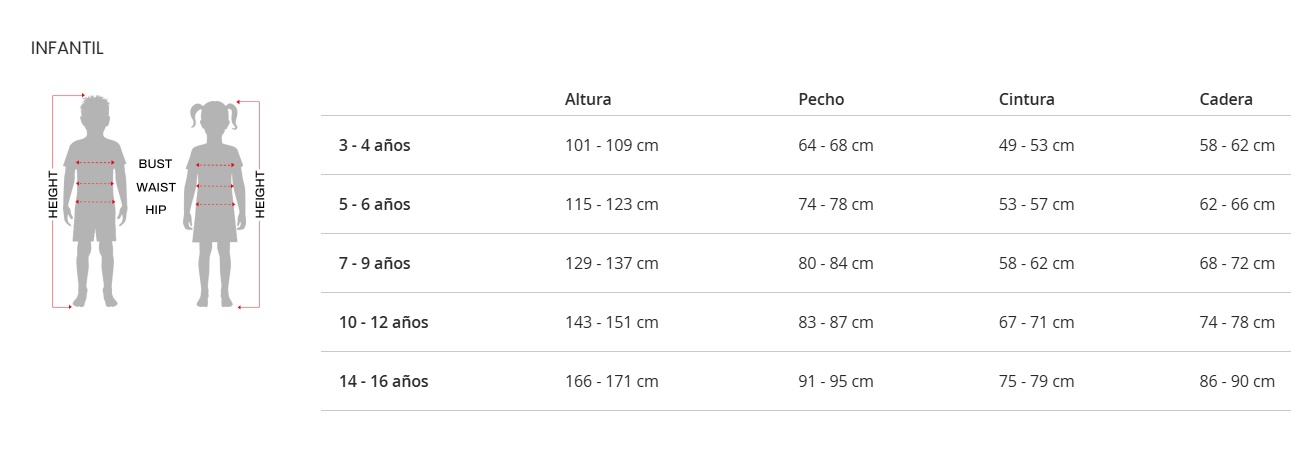Click chest value 80 - 84 cm
The image size is (1291, 451).
(x=835, y=263)
